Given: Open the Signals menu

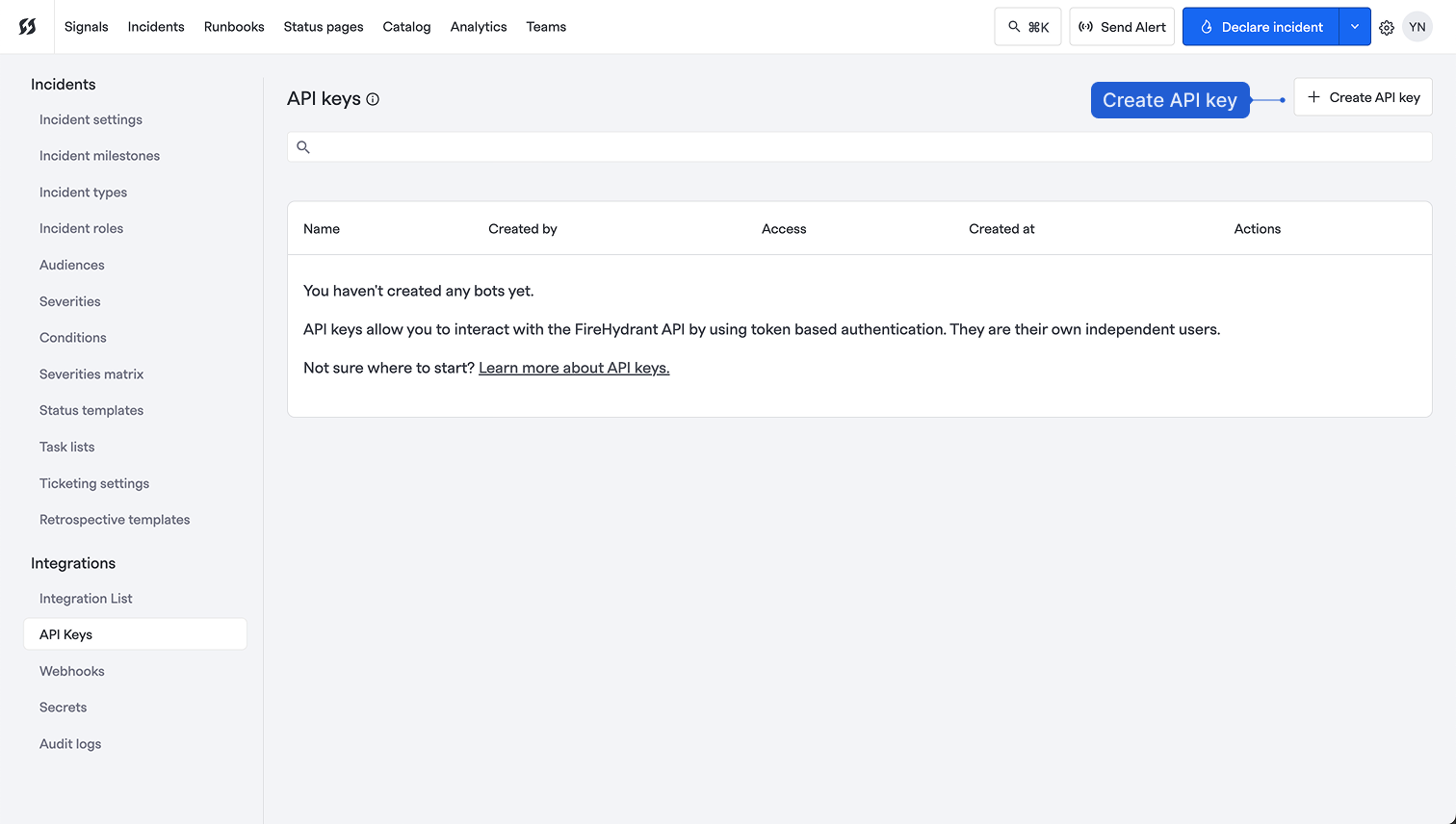Looking at the screenshot, I should [87, 27].
